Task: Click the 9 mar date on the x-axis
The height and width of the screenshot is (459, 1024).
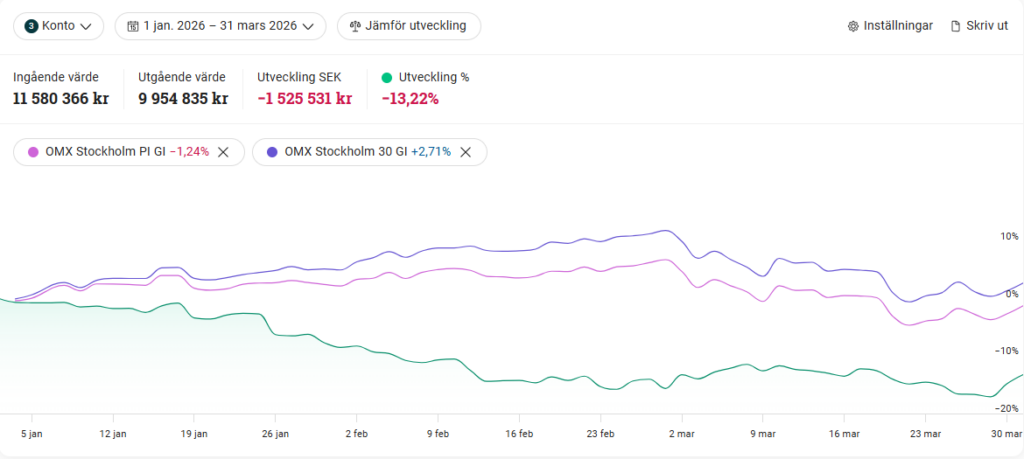Action: [763, 434]
